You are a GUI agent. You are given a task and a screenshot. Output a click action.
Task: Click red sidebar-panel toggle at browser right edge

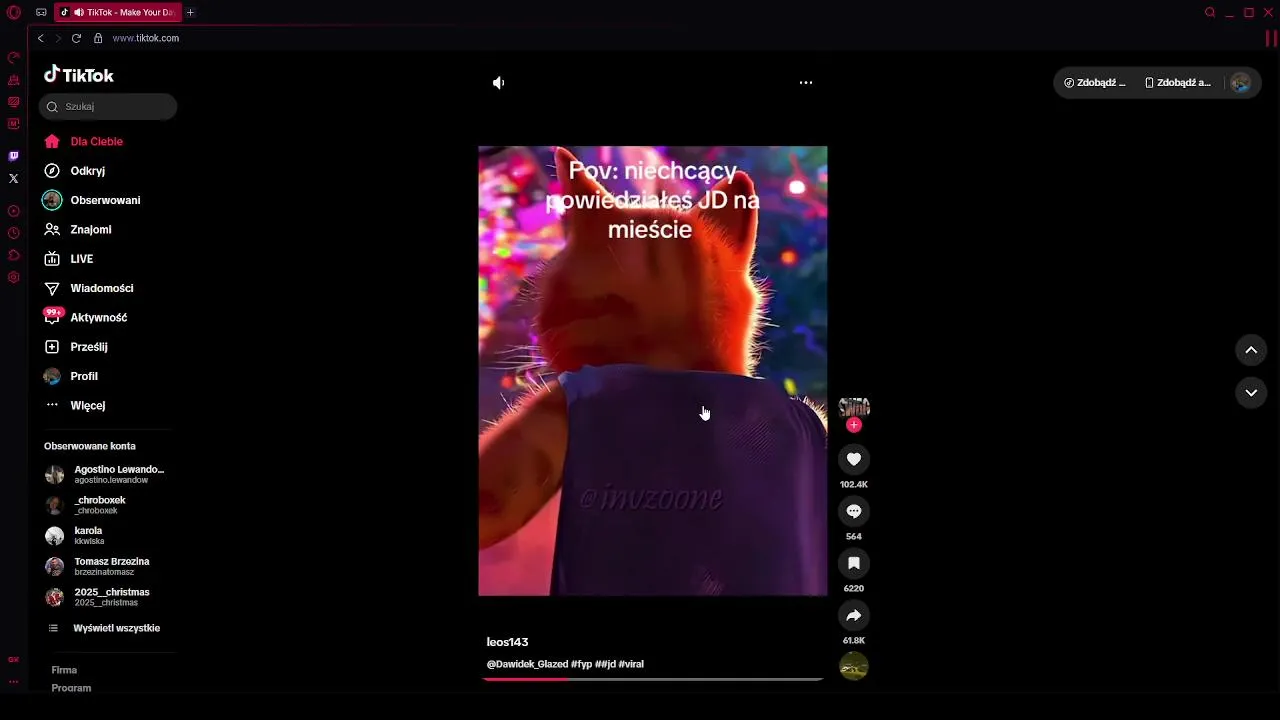1272,38
